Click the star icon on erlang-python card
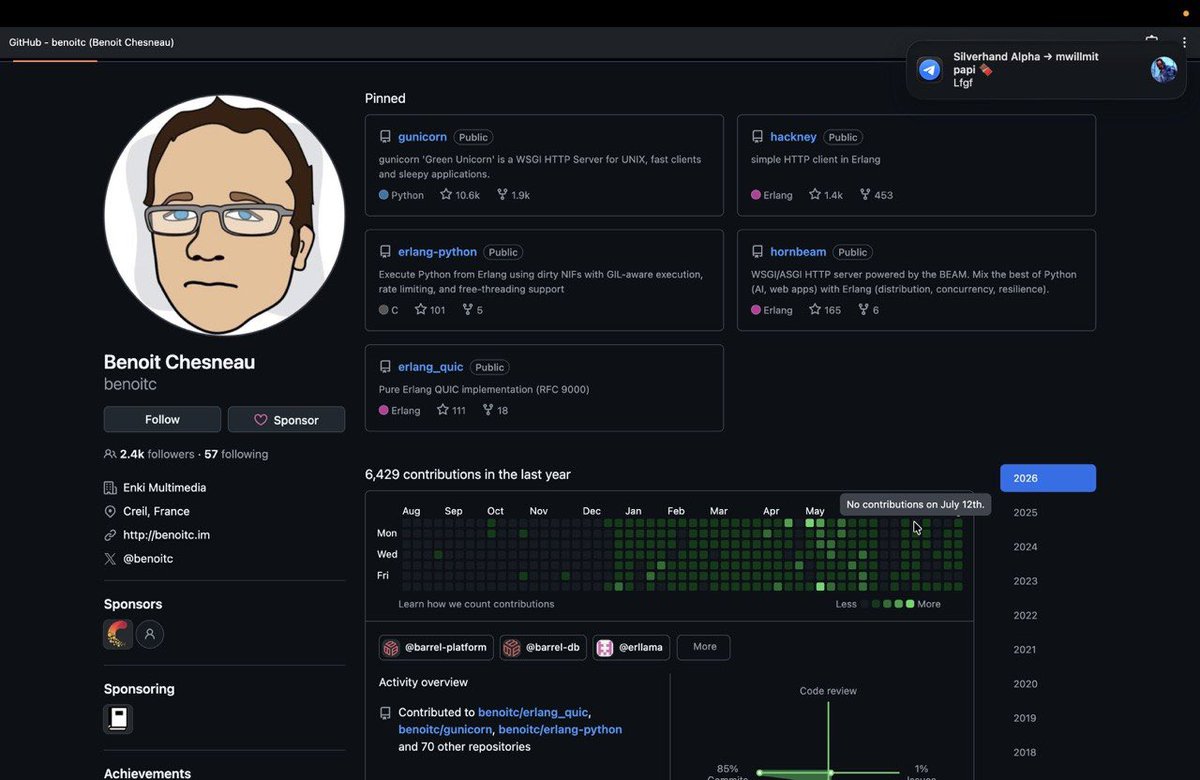The width and height of the screenshot is (1200, 780). [421, 310]
